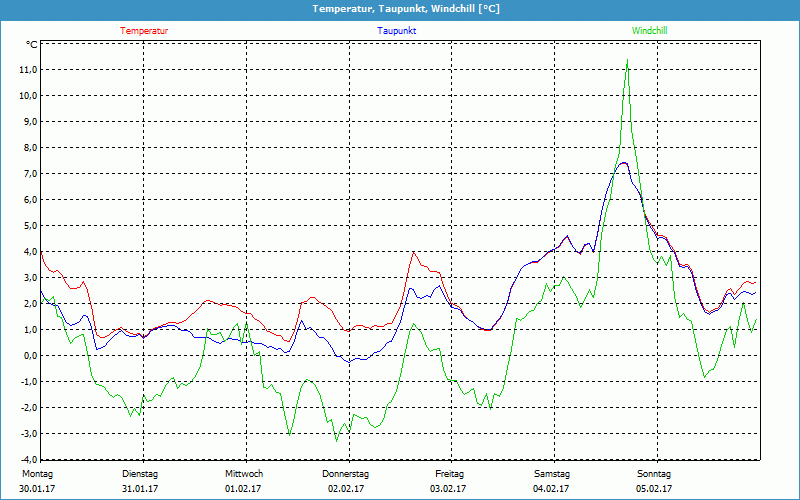
Task: Click the 30.01.17 date label
Action: (x=37, y=488)
